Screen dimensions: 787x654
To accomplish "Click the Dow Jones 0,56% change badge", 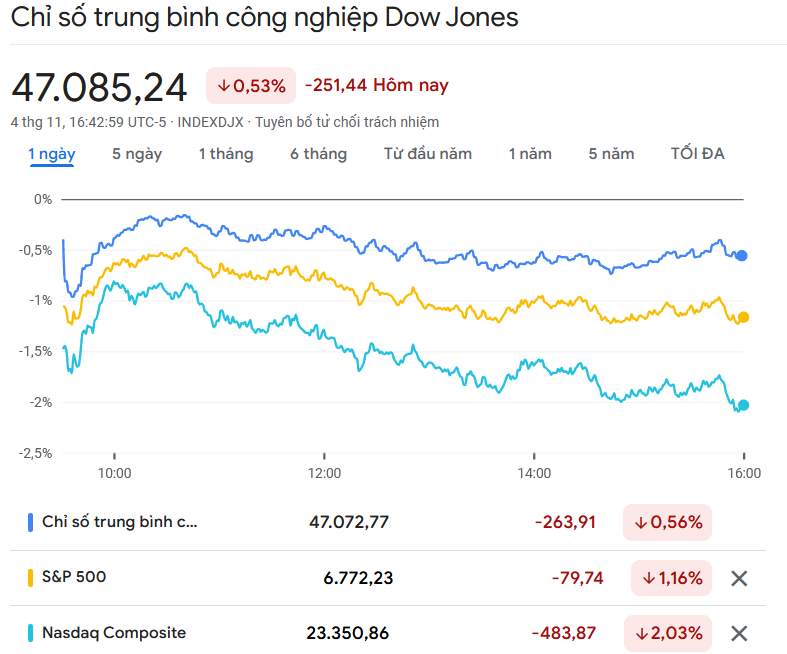I will point(667,522).
